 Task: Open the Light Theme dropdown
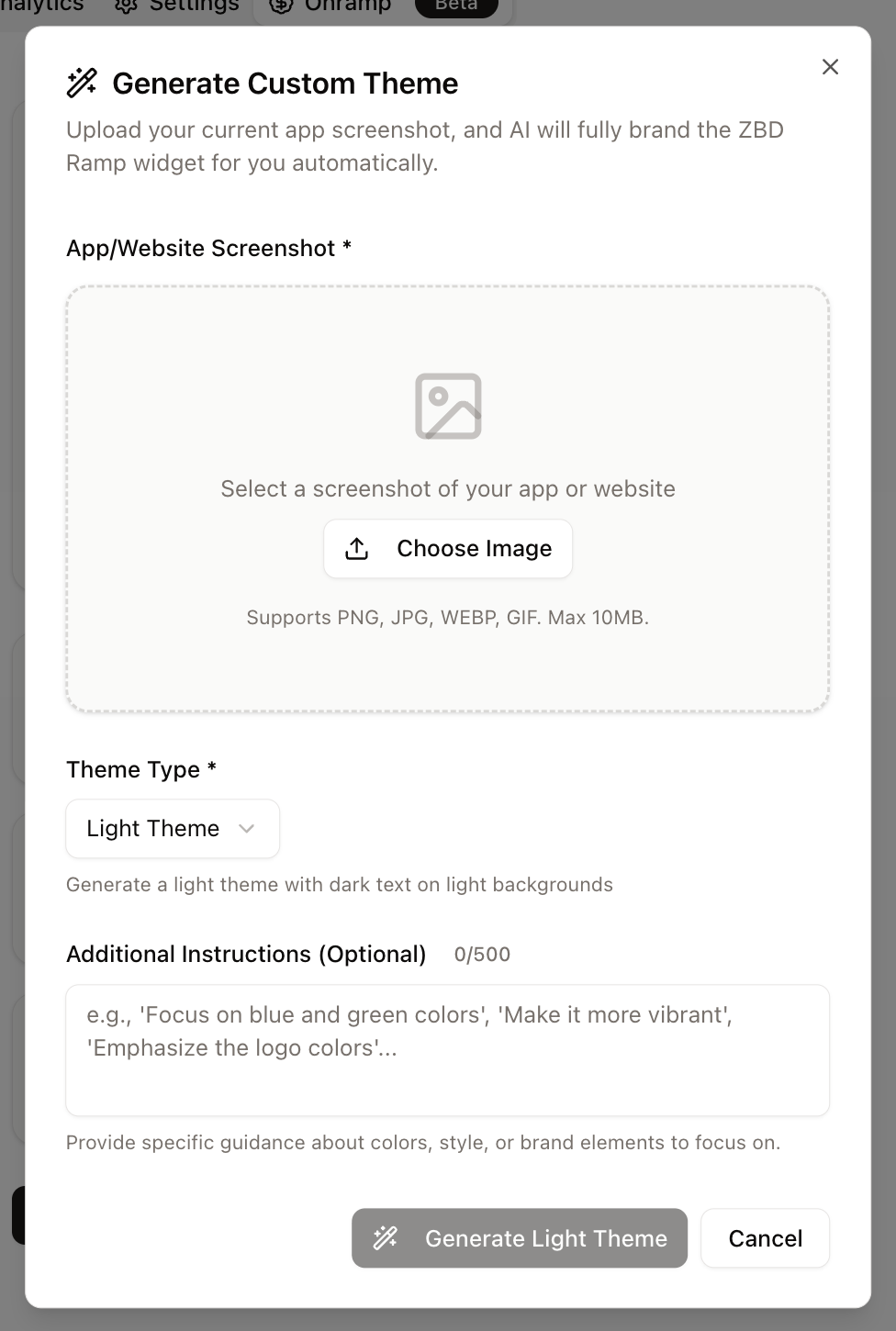tap(172, 828)
